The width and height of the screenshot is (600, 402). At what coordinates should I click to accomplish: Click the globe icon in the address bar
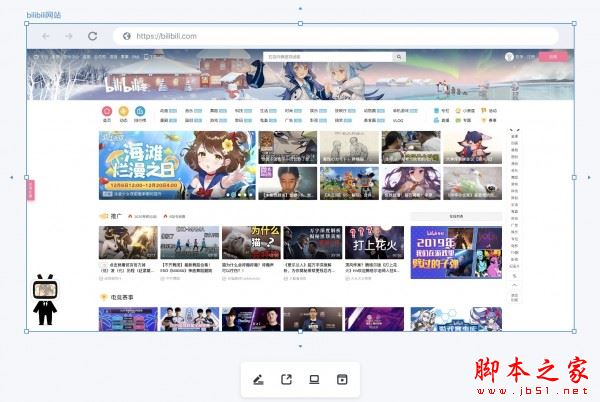click(127, 36)
